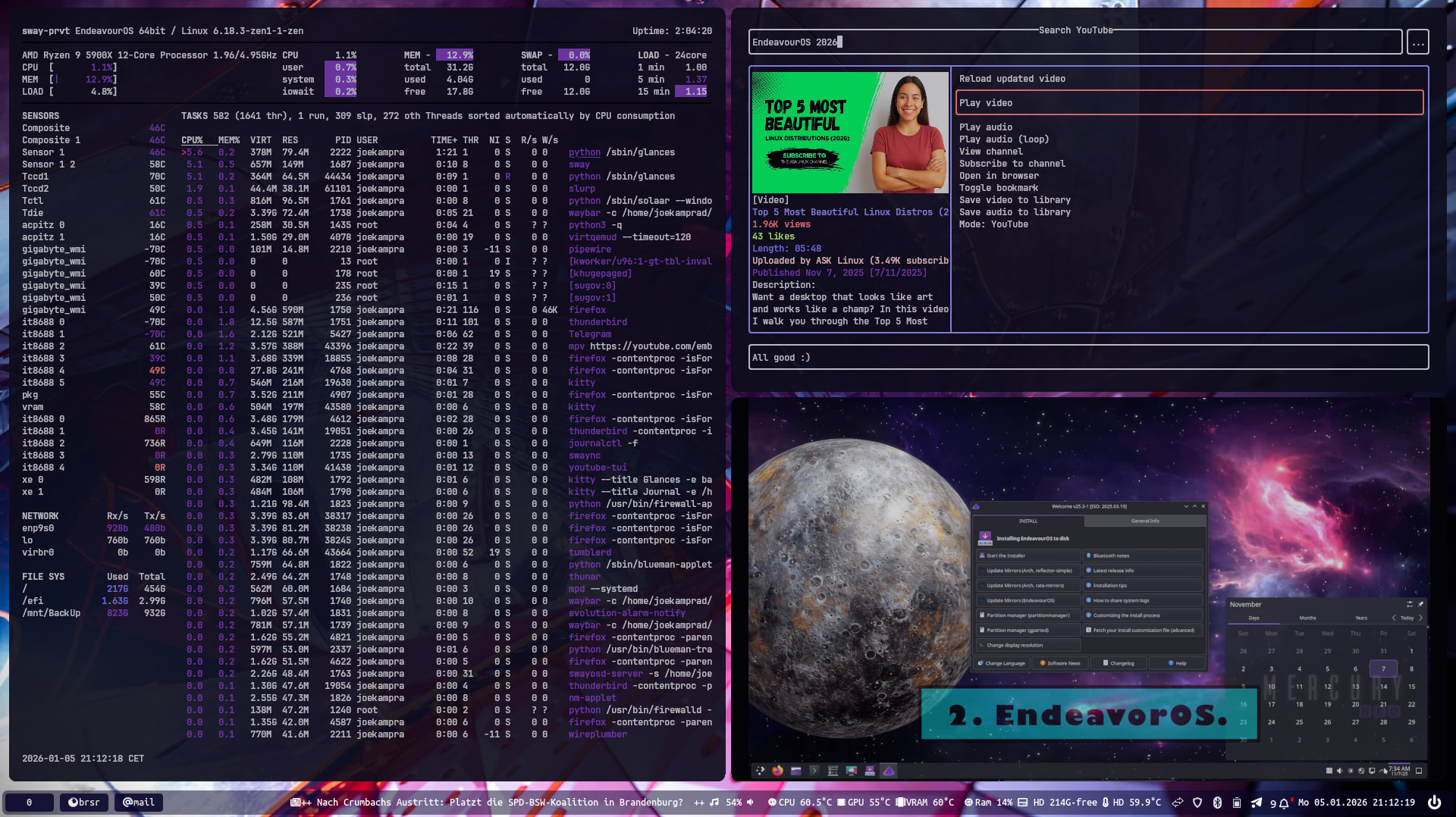1456x817 pixels.
Task: Click the FILE SYS section heading in Glances
Action: 43,577
